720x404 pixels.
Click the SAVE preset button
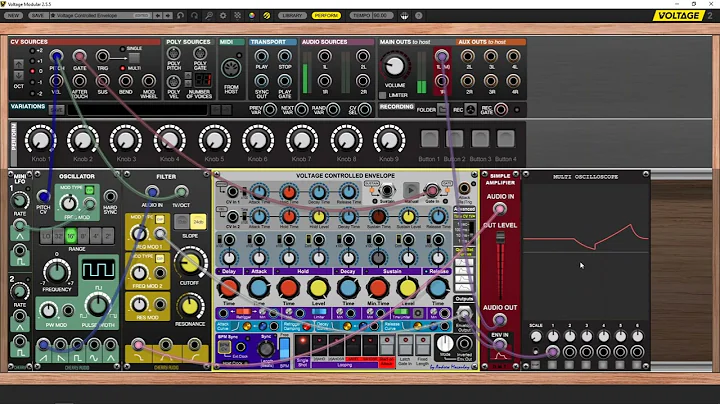[x=37, y=15]
